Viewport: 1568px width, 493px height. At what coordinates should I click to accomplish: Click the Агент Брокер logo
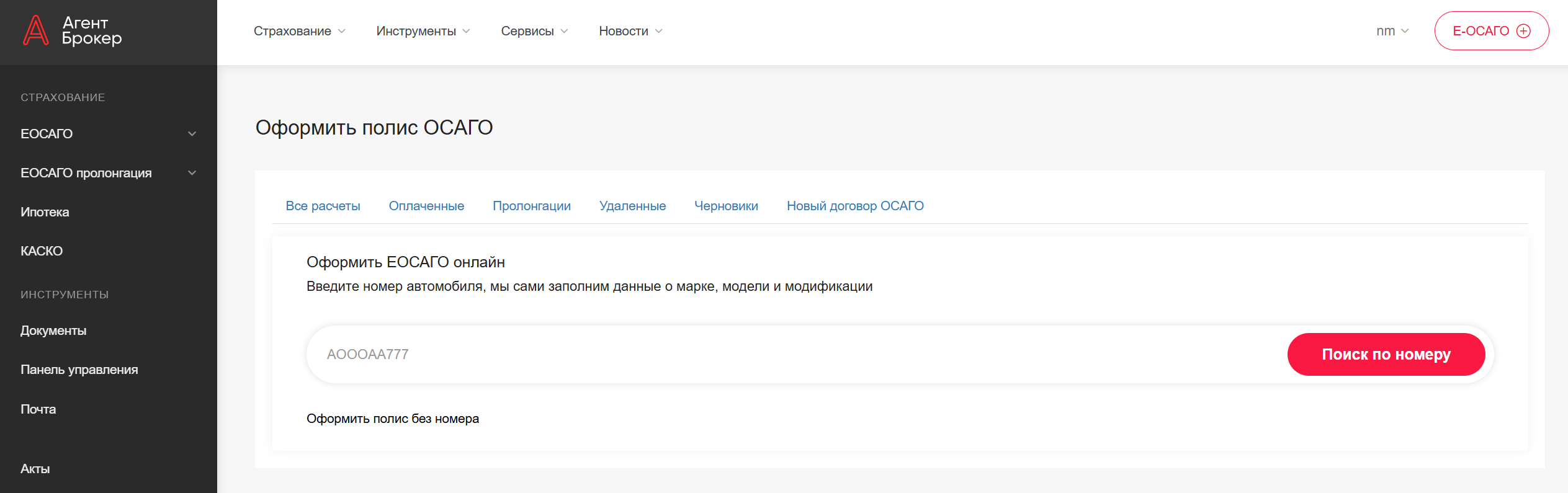[73, 31]
